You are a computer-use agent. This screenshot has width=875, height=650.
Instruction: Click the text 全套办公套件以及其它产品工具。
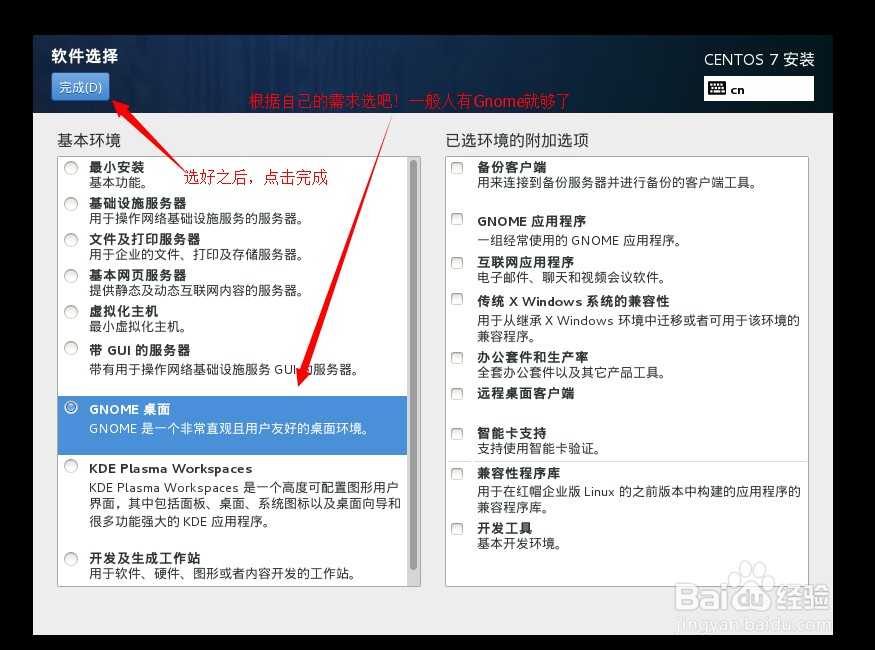click(x=571, y=372)
